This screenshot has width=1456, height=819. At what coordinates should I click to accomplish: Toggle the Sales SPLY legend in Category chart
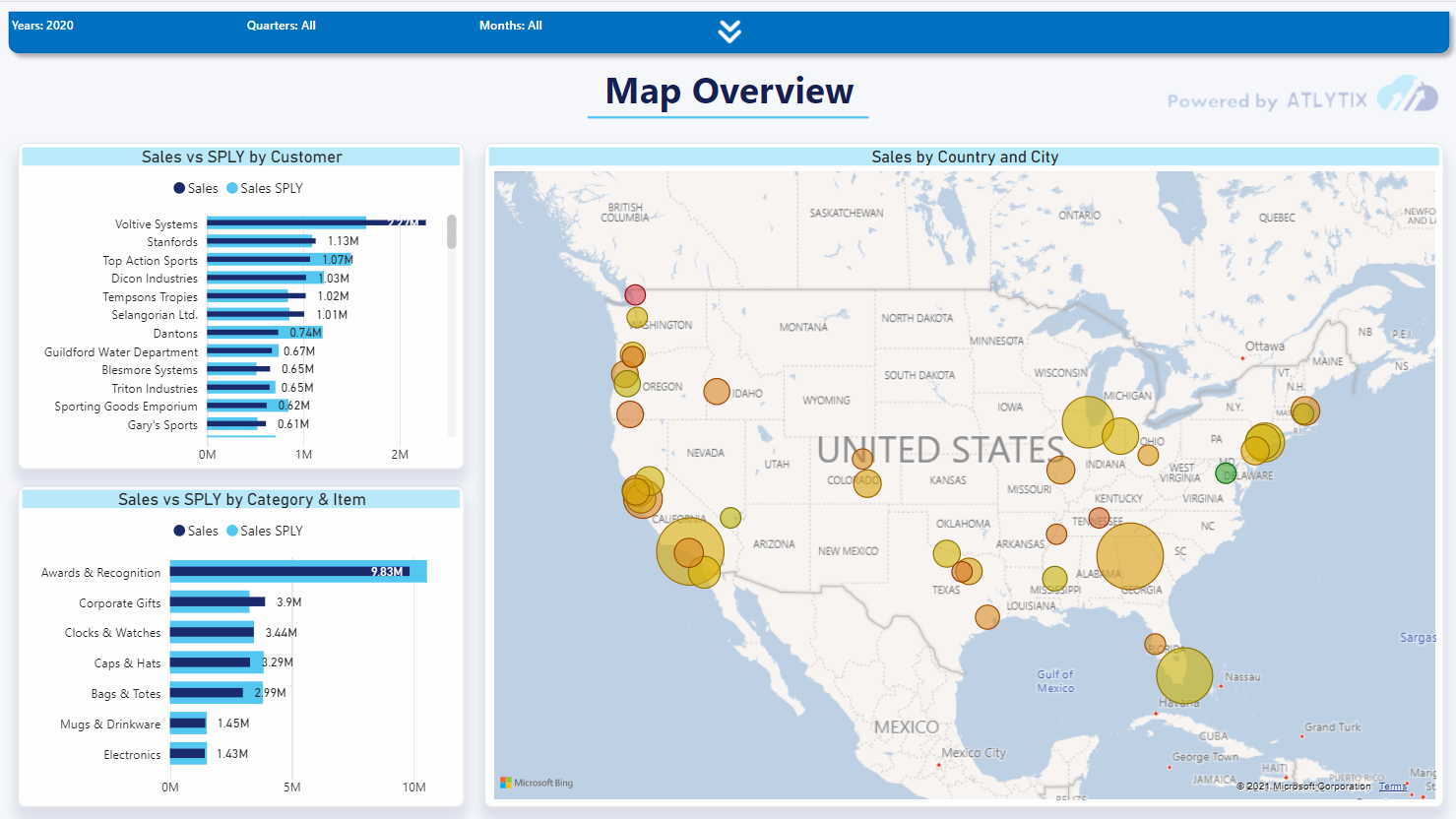pos(265,531)
